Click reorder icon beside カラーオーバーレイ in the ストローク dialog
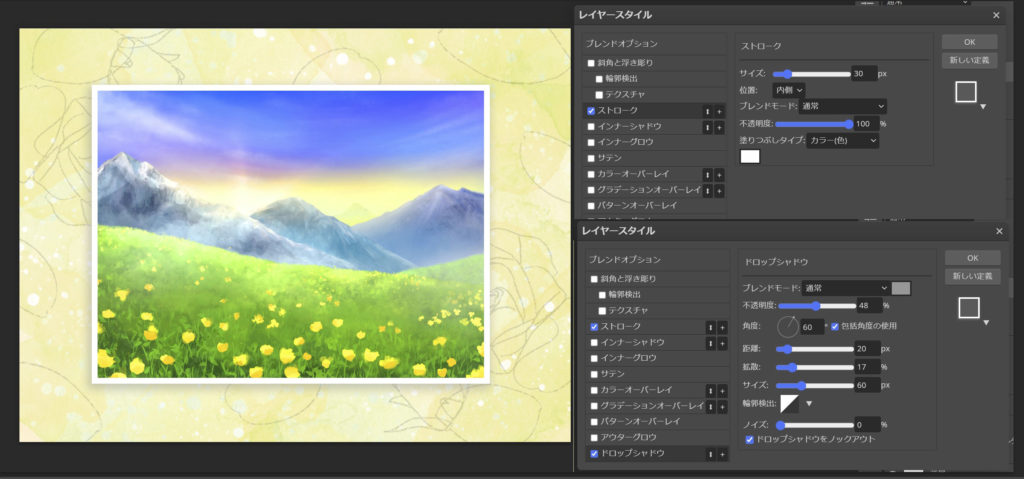Screen dimensions: 1024x479 coord(708,174)
